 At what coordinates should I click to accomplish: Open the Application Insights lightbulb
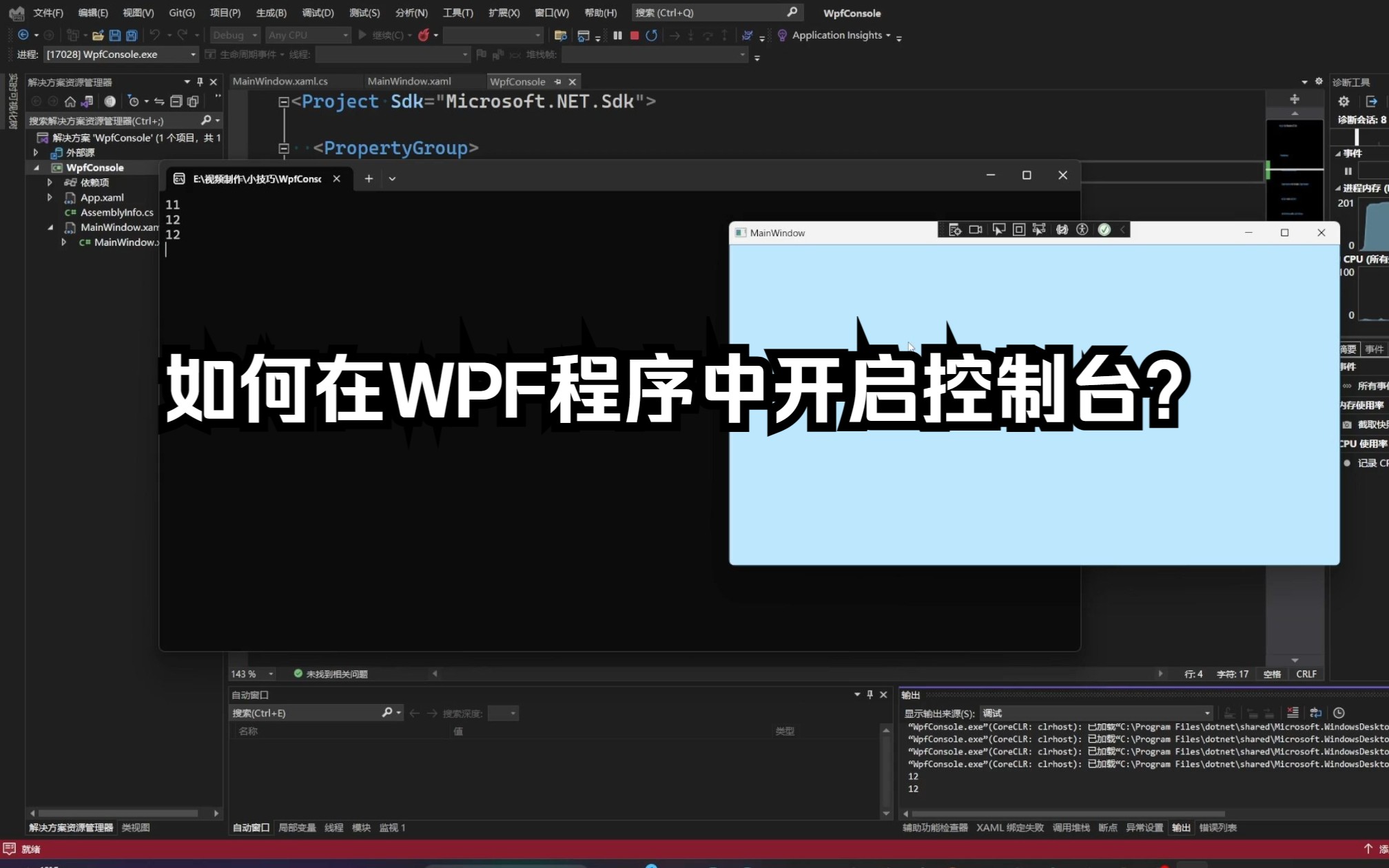coord(782,35)
